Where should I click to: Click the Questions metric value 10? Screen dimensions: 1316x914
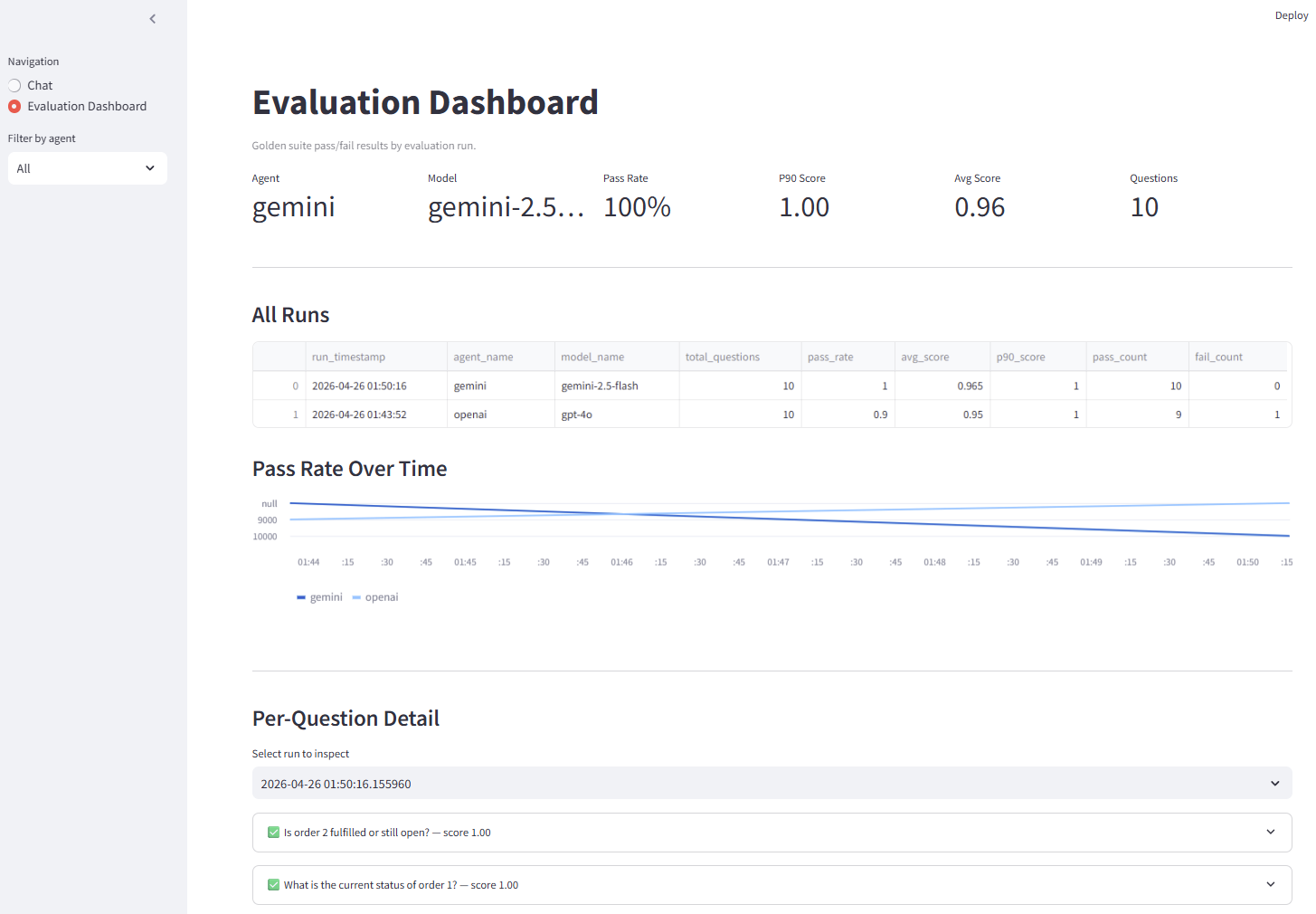1144,207
